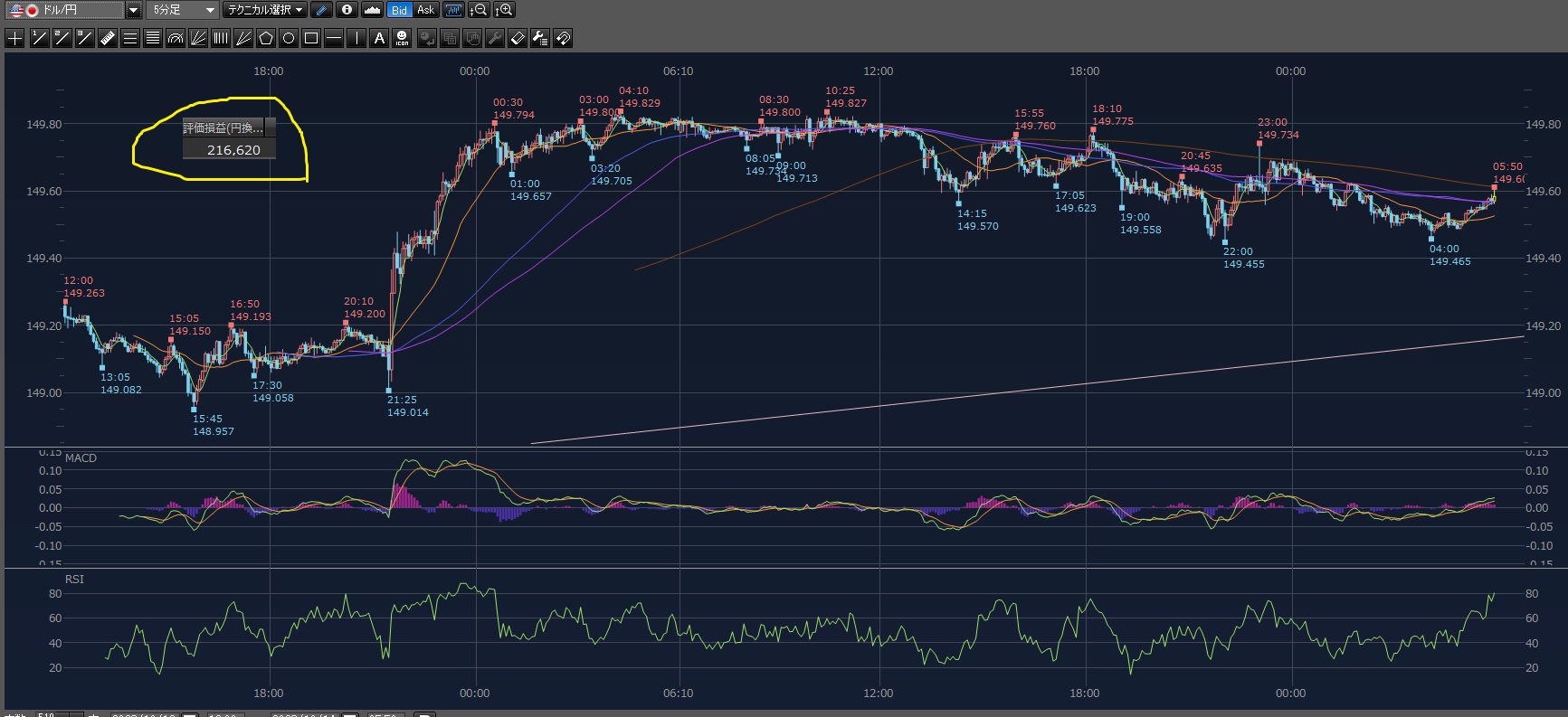Click the zoom in magnifier button

[x=504, y=10]
